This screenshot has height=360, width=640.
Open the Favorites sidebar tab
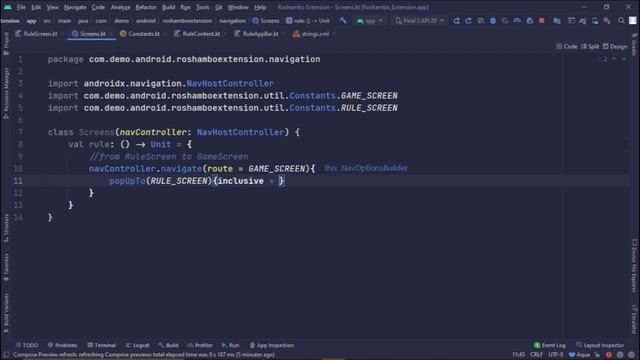point(6,267)
